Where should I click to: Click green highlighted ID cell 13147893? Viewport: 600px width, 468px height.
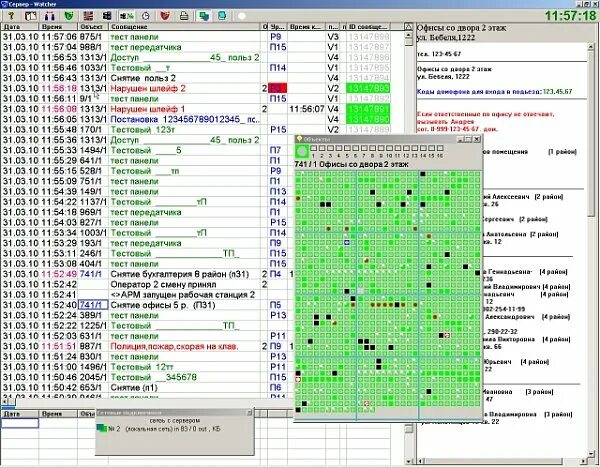pyautogui.click(x=368, y=88)
